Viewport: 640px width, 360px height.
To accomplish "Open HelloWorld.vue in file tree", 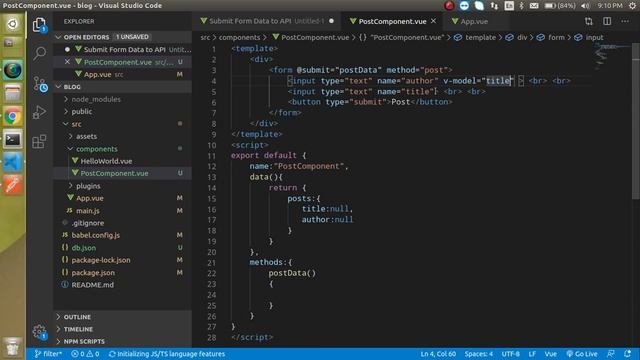I will pos(106,161).
